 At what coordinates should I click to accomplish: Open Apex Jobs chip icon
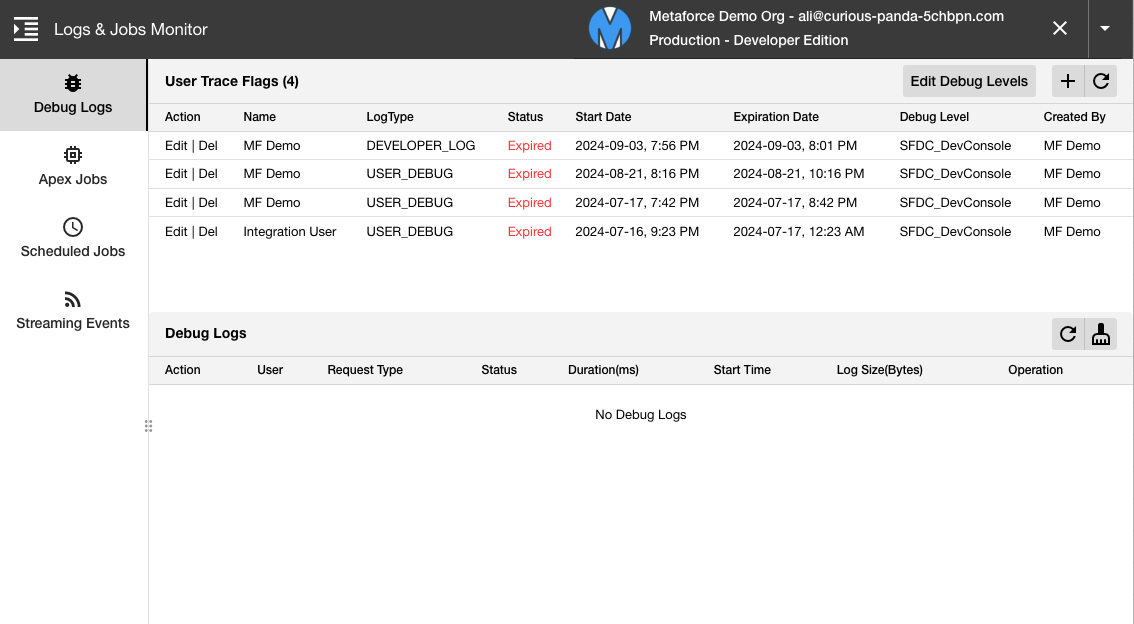click(x=73, y=155)
